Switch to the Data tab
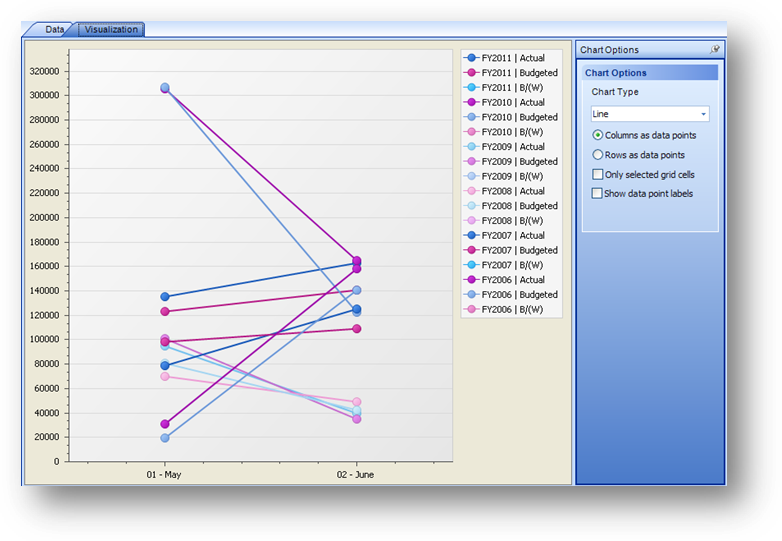 (54, 29)
